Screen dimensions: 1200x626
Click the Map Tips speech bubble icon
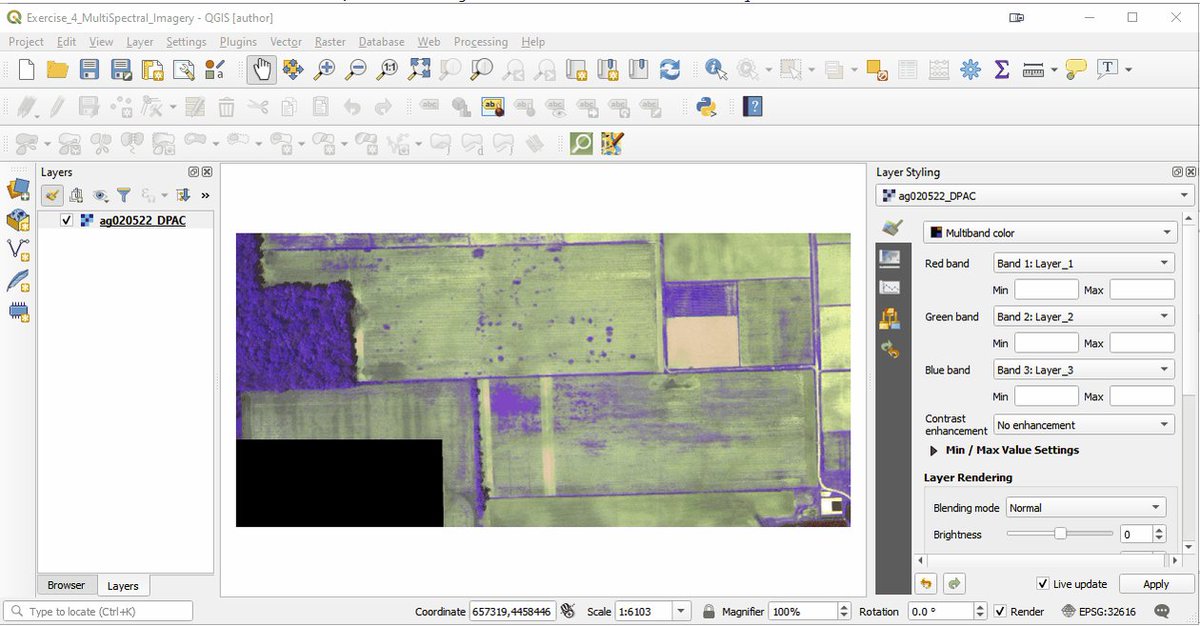pos(1076,69)
